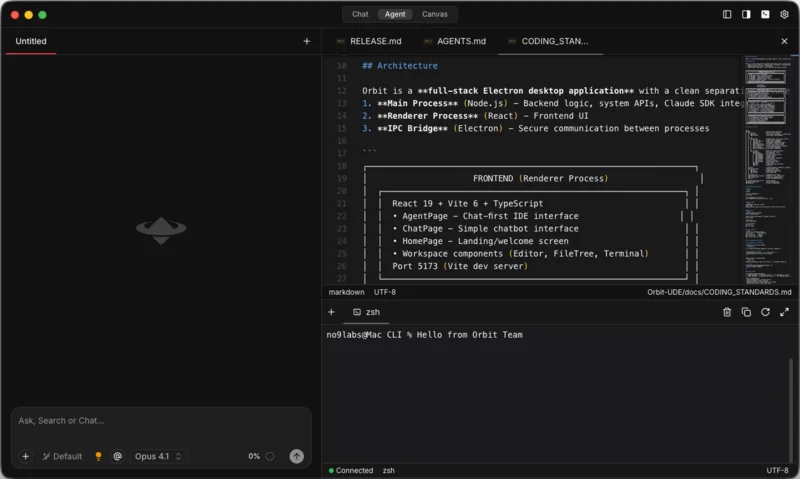The width and height of the screenshot is (800, 479).
Task: Click the terminal vertical scrollbar
Action: point(791,411)
